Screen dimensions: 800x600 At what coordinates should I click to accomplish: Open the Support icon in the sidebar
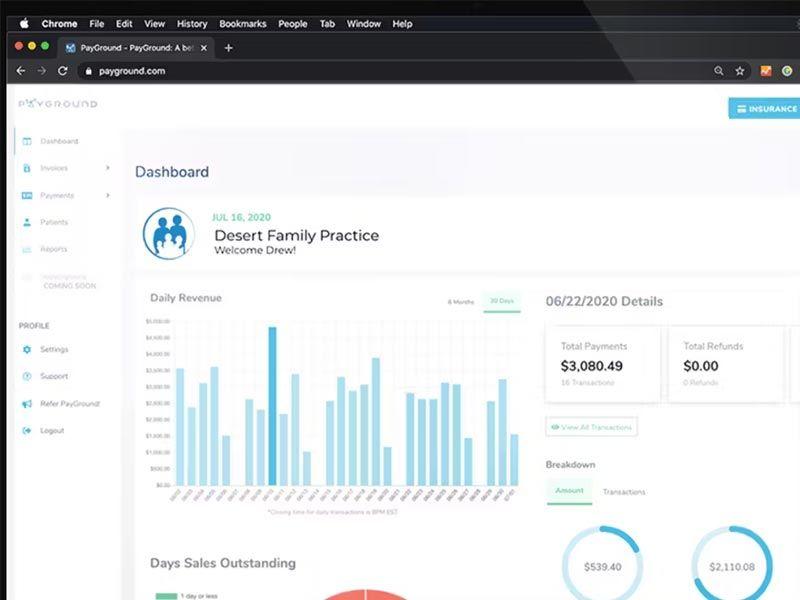27,376
